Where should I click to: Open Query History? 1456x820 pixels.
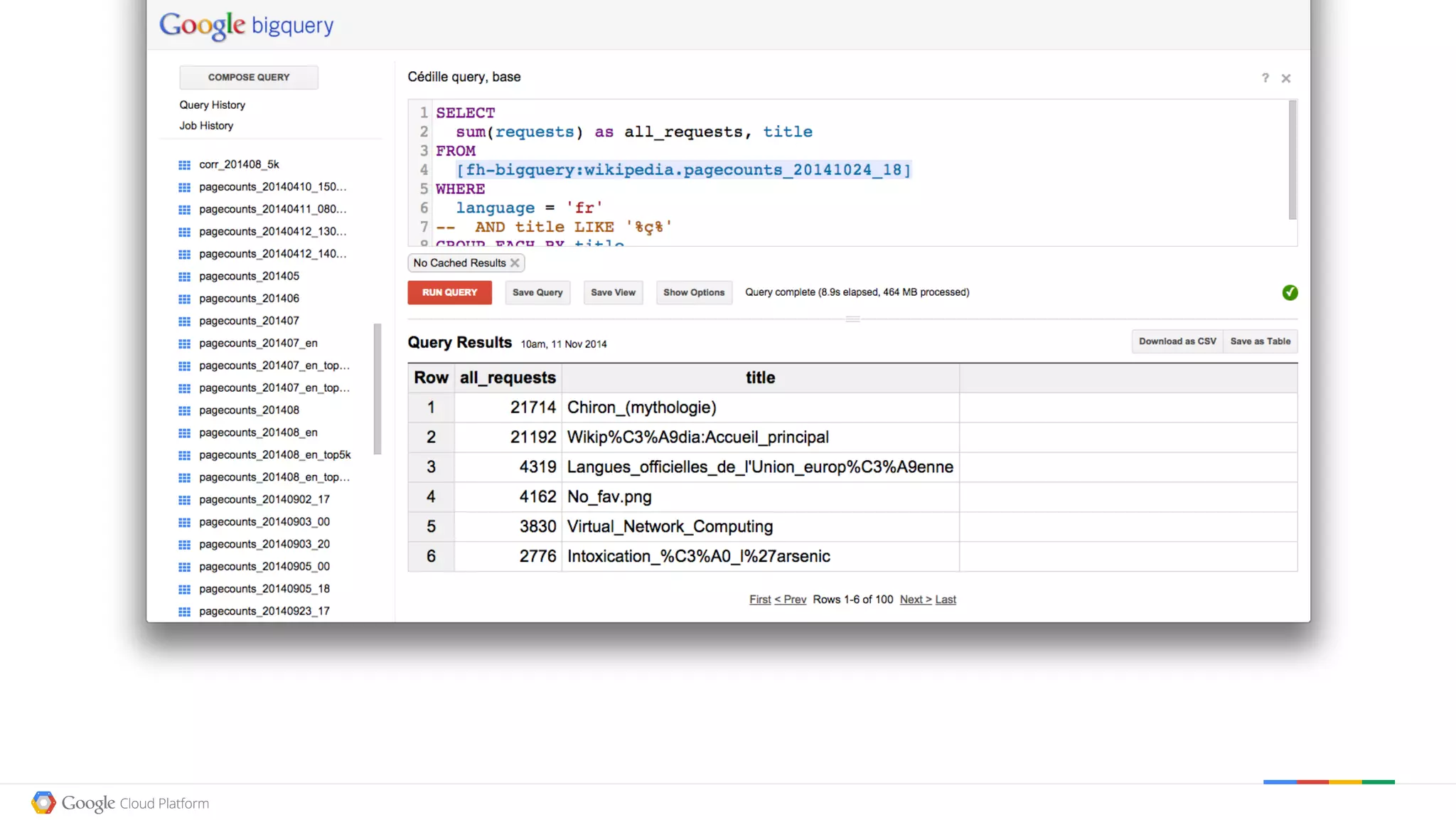coord(212,105)
